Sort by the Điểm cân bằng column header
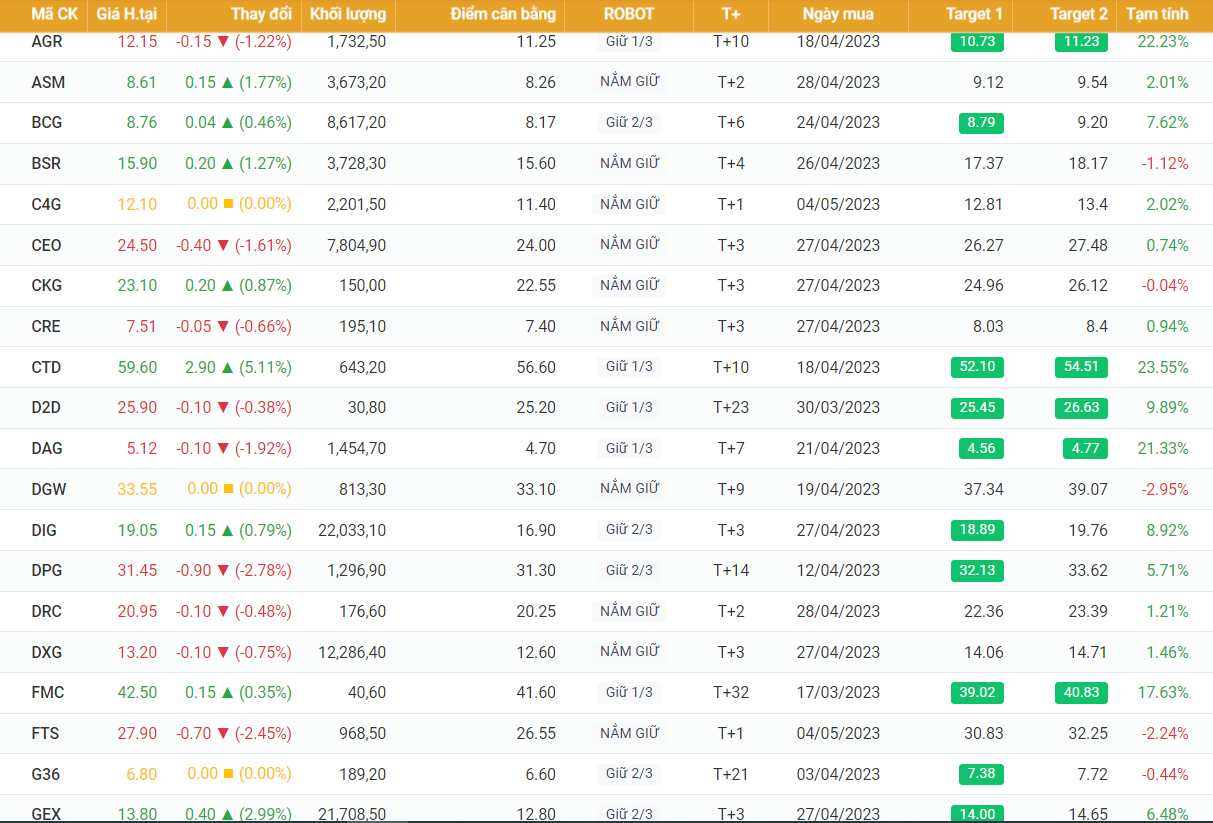The image size is (1213, 823). tap(503, 14)
